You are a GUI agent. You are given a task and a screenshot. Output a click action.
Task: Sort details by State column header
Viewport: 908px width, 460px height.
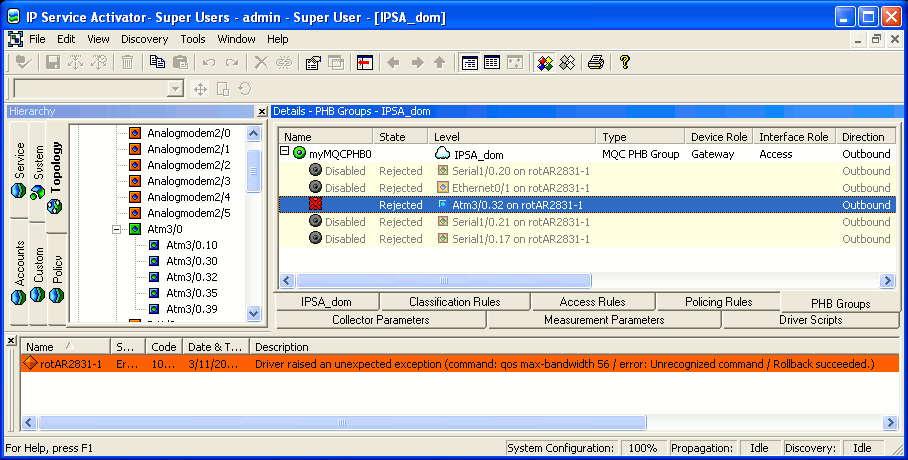coord(400,137)
